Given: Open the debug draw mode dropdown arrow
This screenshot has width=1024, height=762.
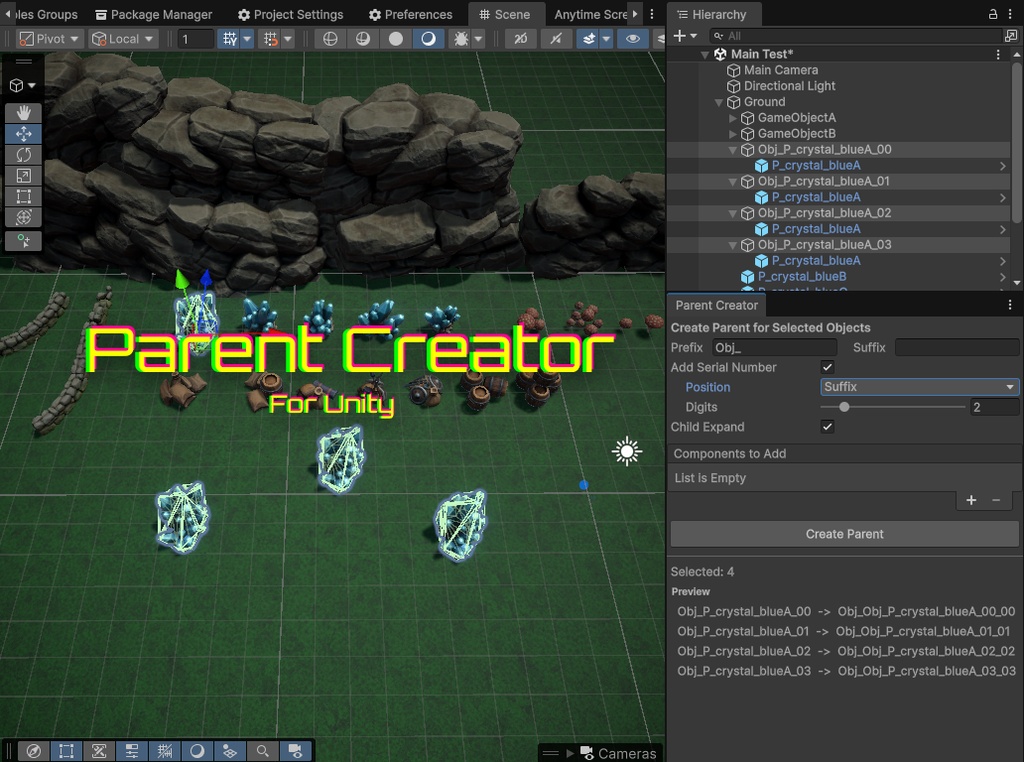Looking at the screenshot, I should tap(478, 39).
